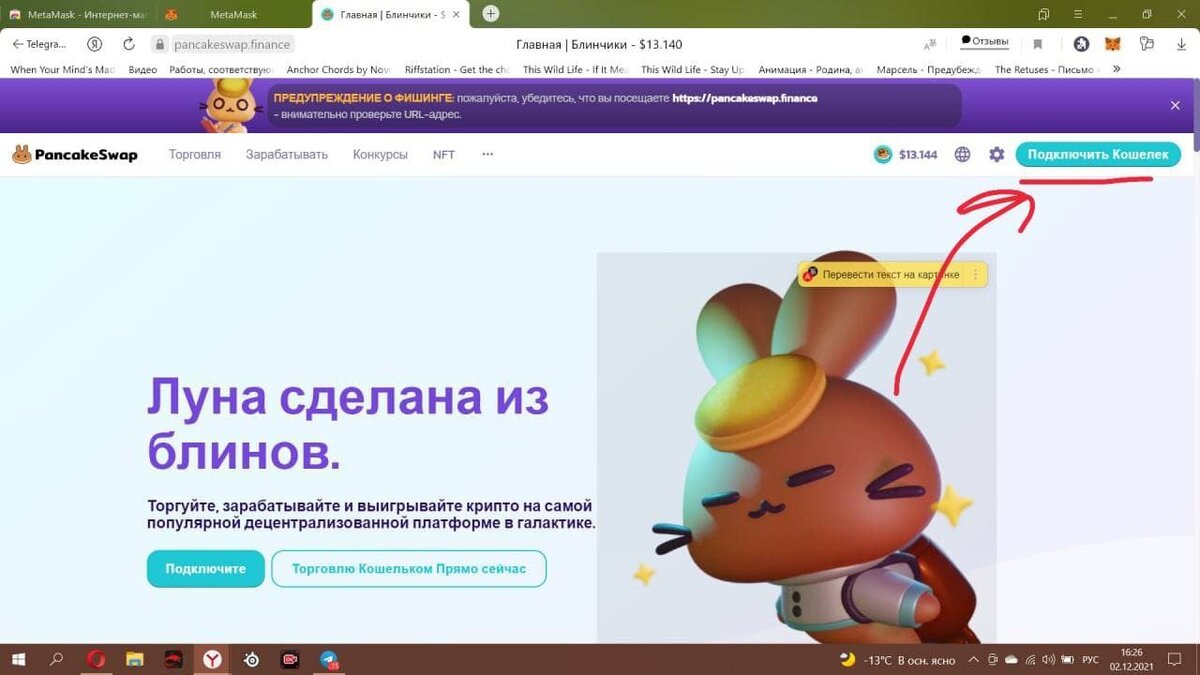Click the https://pancakeswap.finance URL in banner
Viewport: 1200px width, 675px height.
pyautogui.click(x=745, y=98)
